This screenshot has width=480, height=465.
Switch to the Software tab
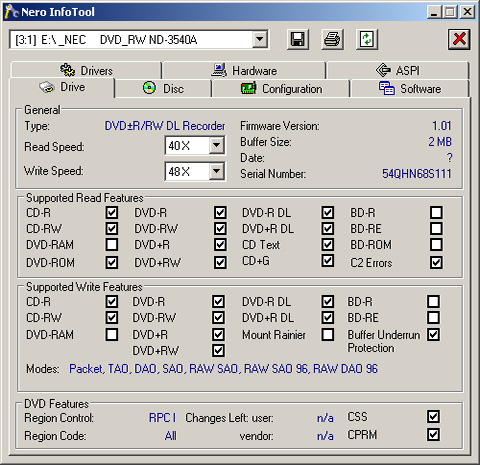point(410,89)
